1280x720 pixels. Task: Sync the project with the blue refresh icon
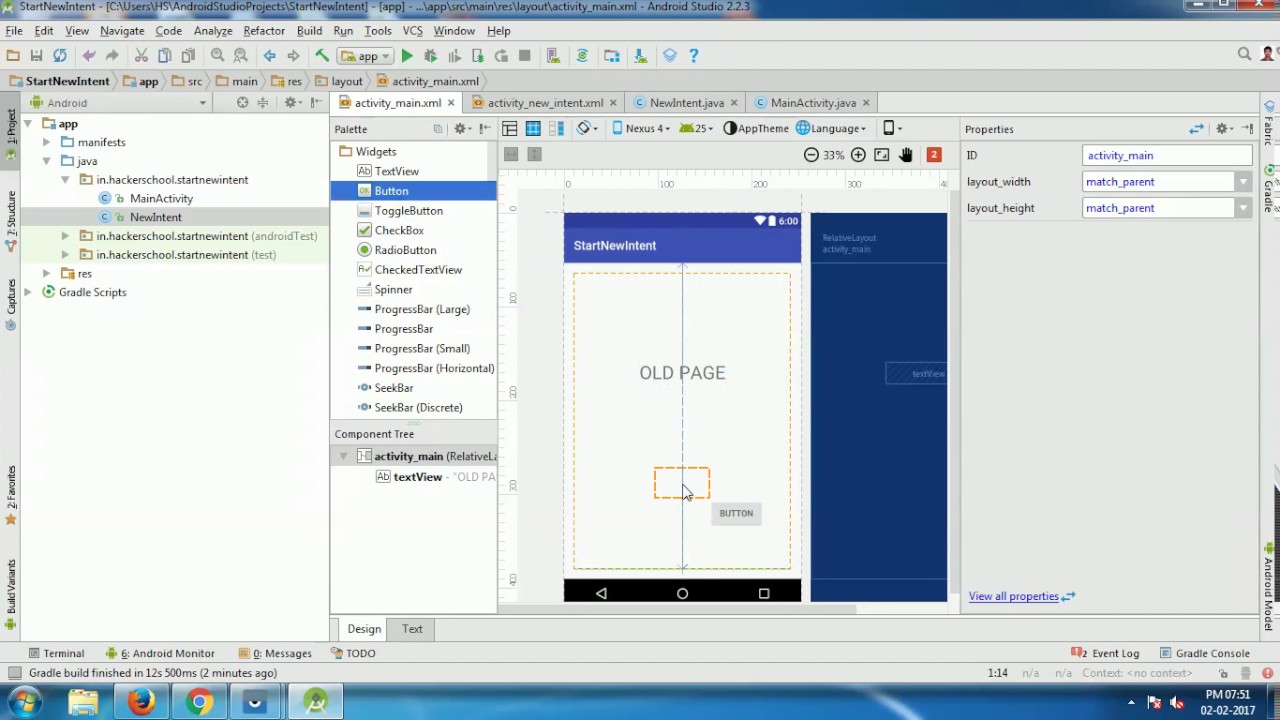click(60, 56)
